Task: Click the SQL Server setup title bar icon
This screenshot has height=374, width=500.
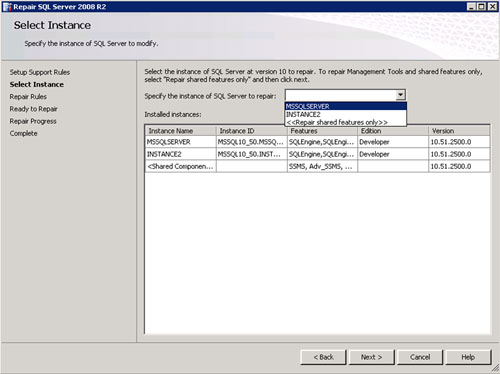Action: [x=7, y=7]
